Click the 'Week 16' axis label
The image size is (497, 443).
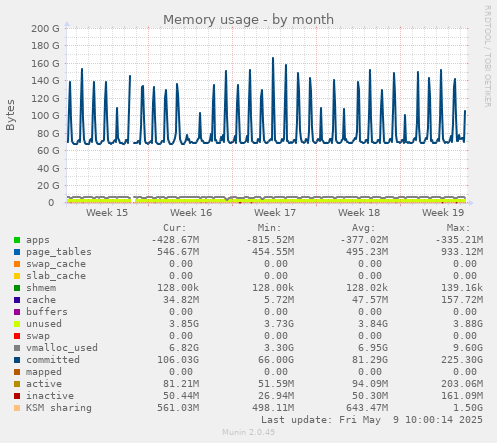[x=191, y=213]
